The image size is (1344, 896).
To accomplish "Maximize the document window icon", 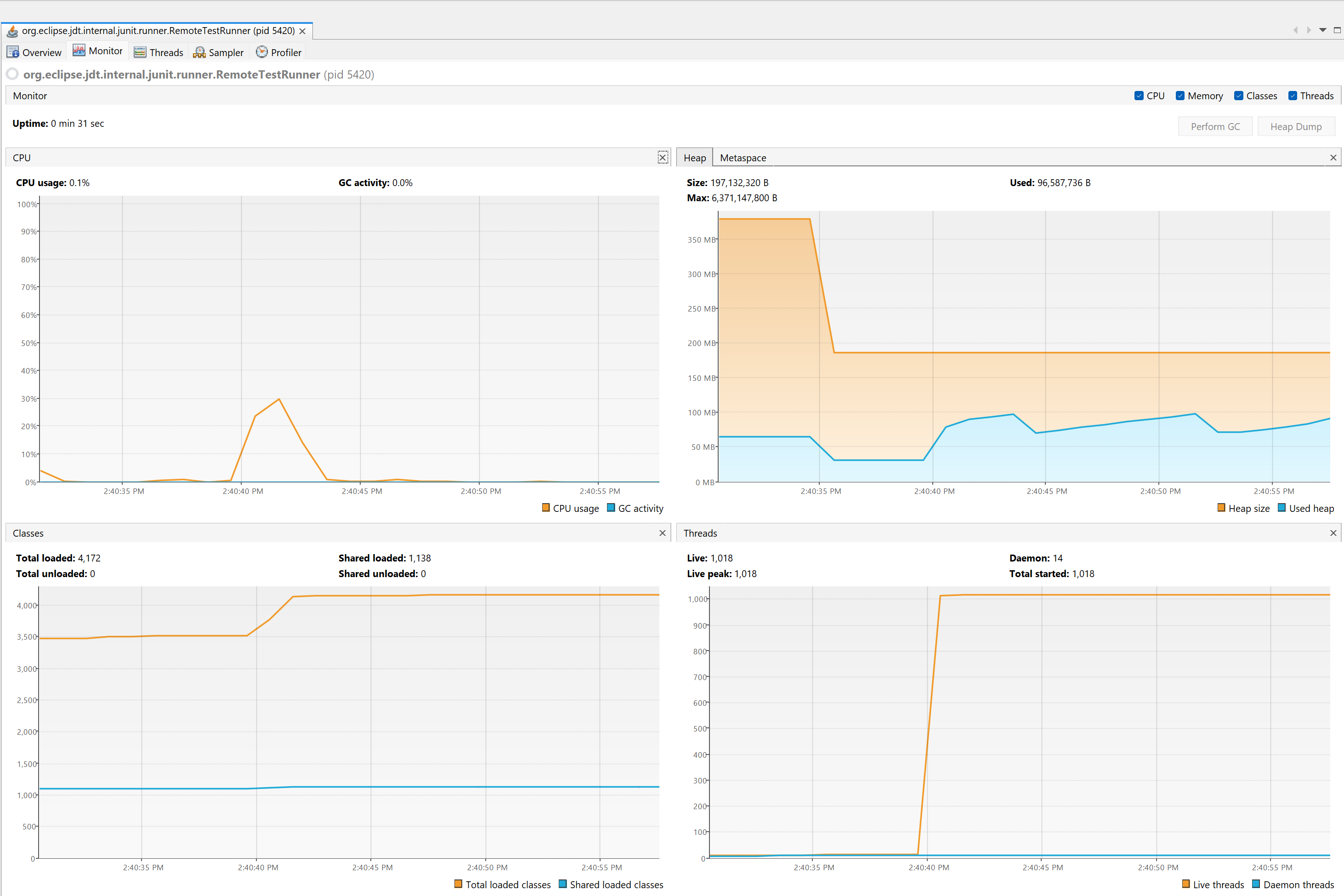I will [x=1337, y=30].
